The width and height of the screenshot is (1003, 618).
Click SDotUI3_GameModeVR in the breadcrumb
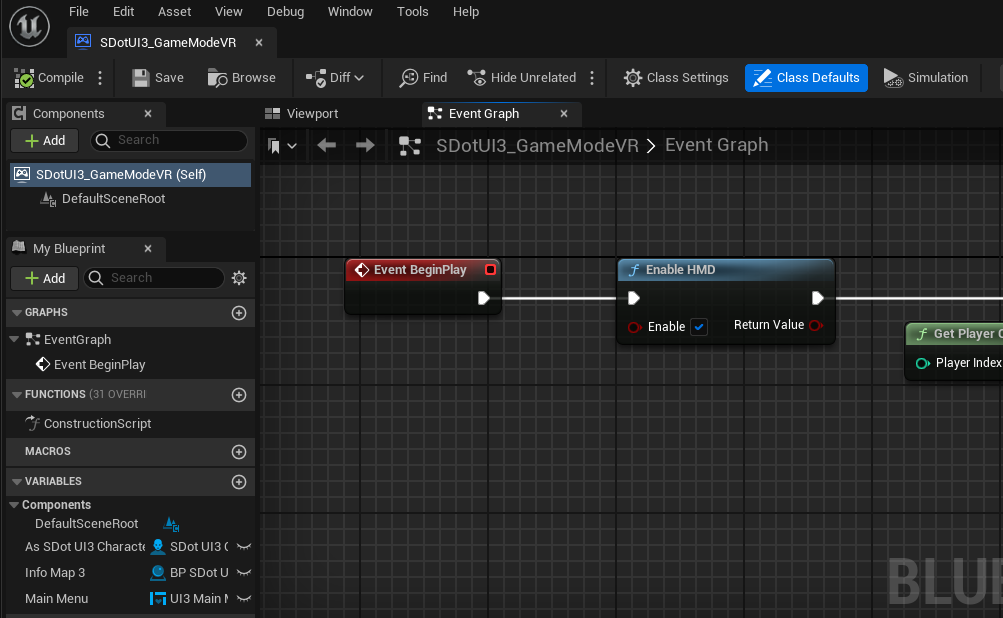point(537,145)
